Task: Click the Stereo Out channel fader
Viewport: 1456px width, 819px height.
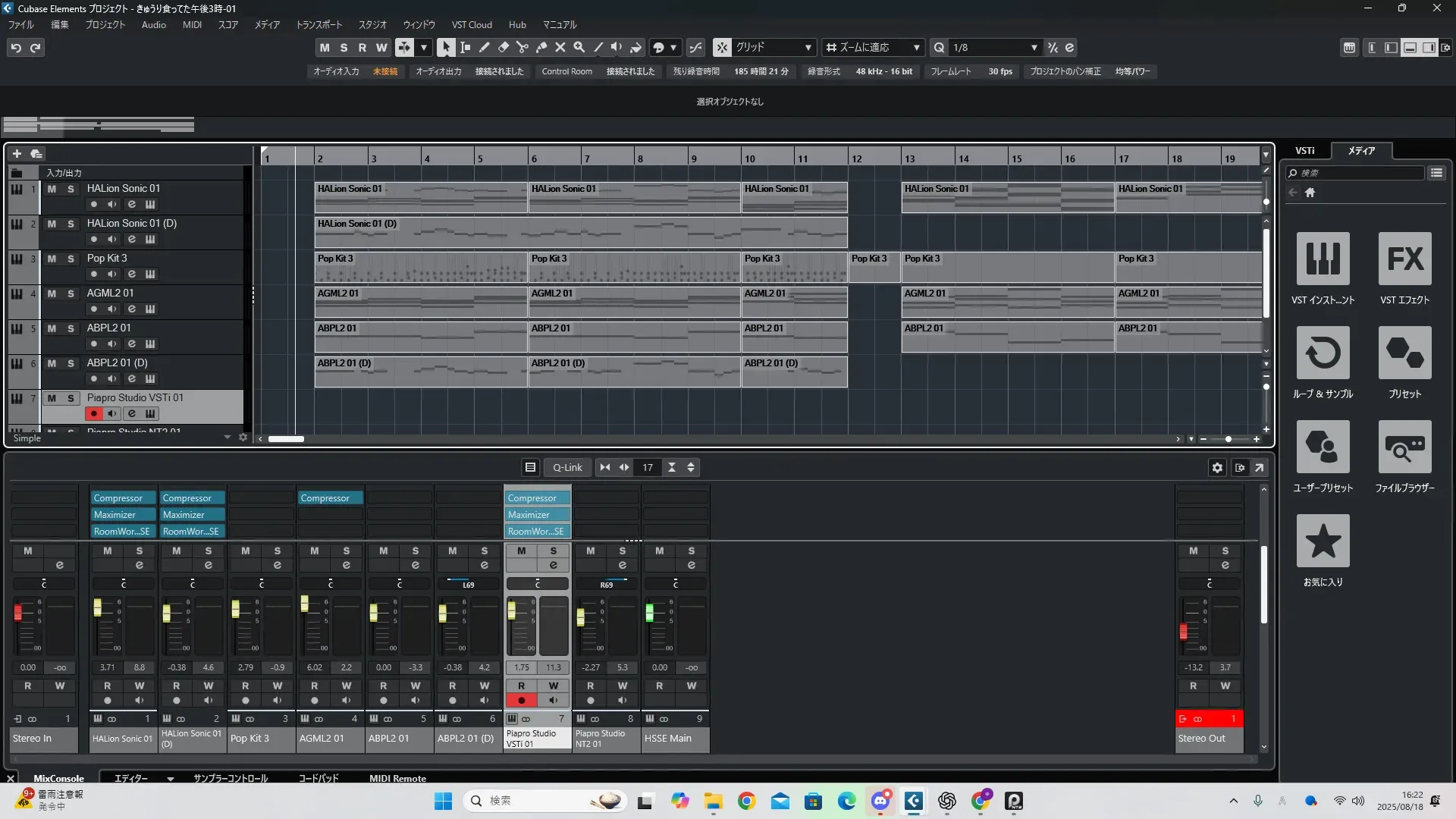Action: click(1183, 631)
